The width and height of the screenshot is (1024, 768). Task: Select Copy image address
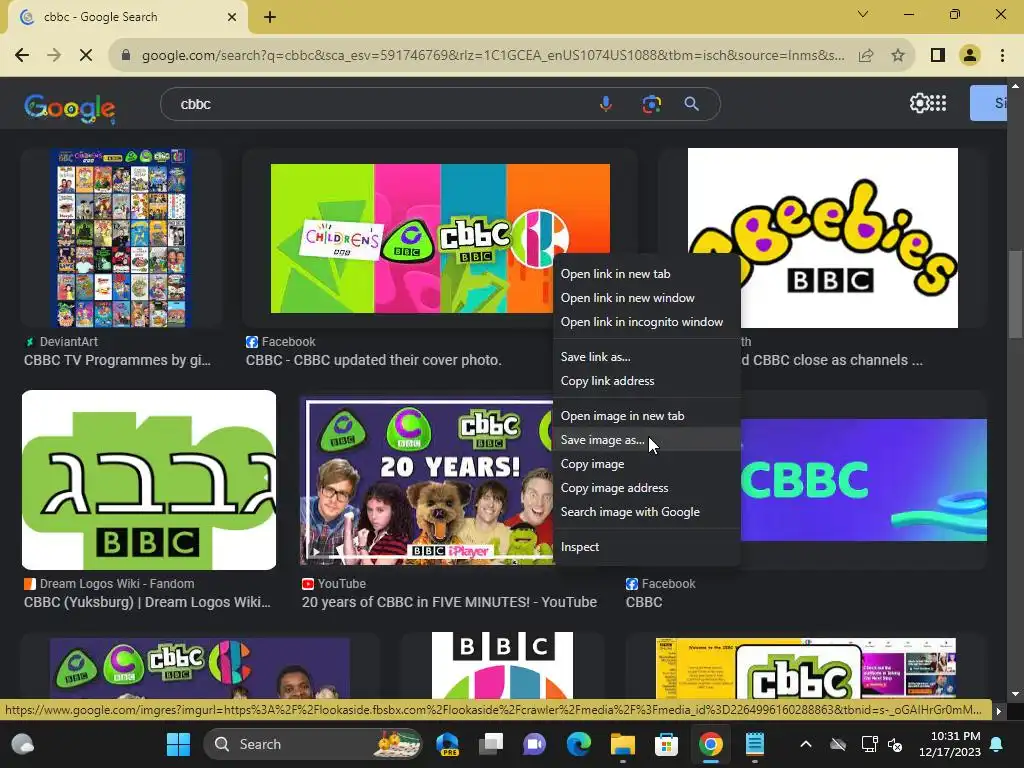(647, 488)
